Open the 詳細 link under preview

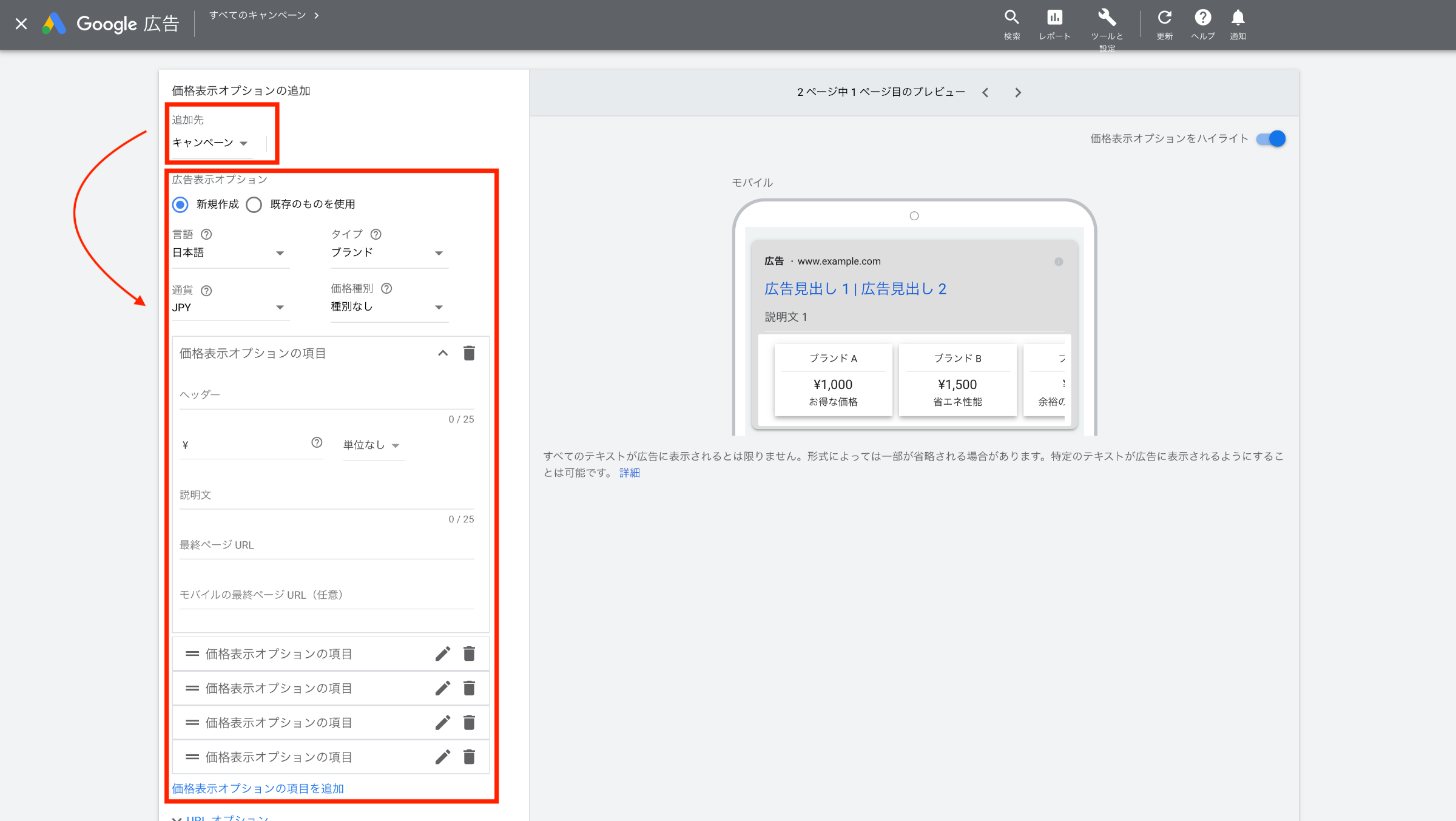[629, 473]
